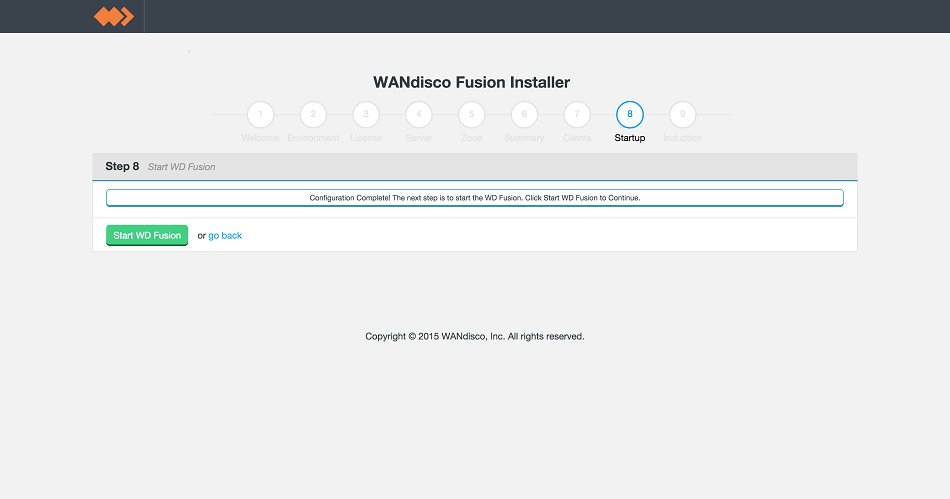Select step 1 Welcome circle
The width and height of the screenshot is (950, 499).
pos(261,114)
